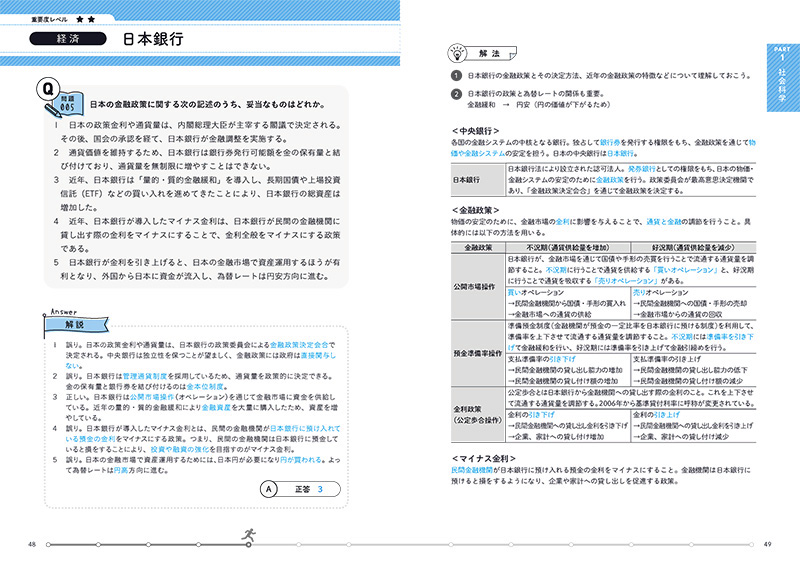Click the 解法 label tag
Image resolution: width=800 pixels, height=565 pixels.
pos(491,54)
